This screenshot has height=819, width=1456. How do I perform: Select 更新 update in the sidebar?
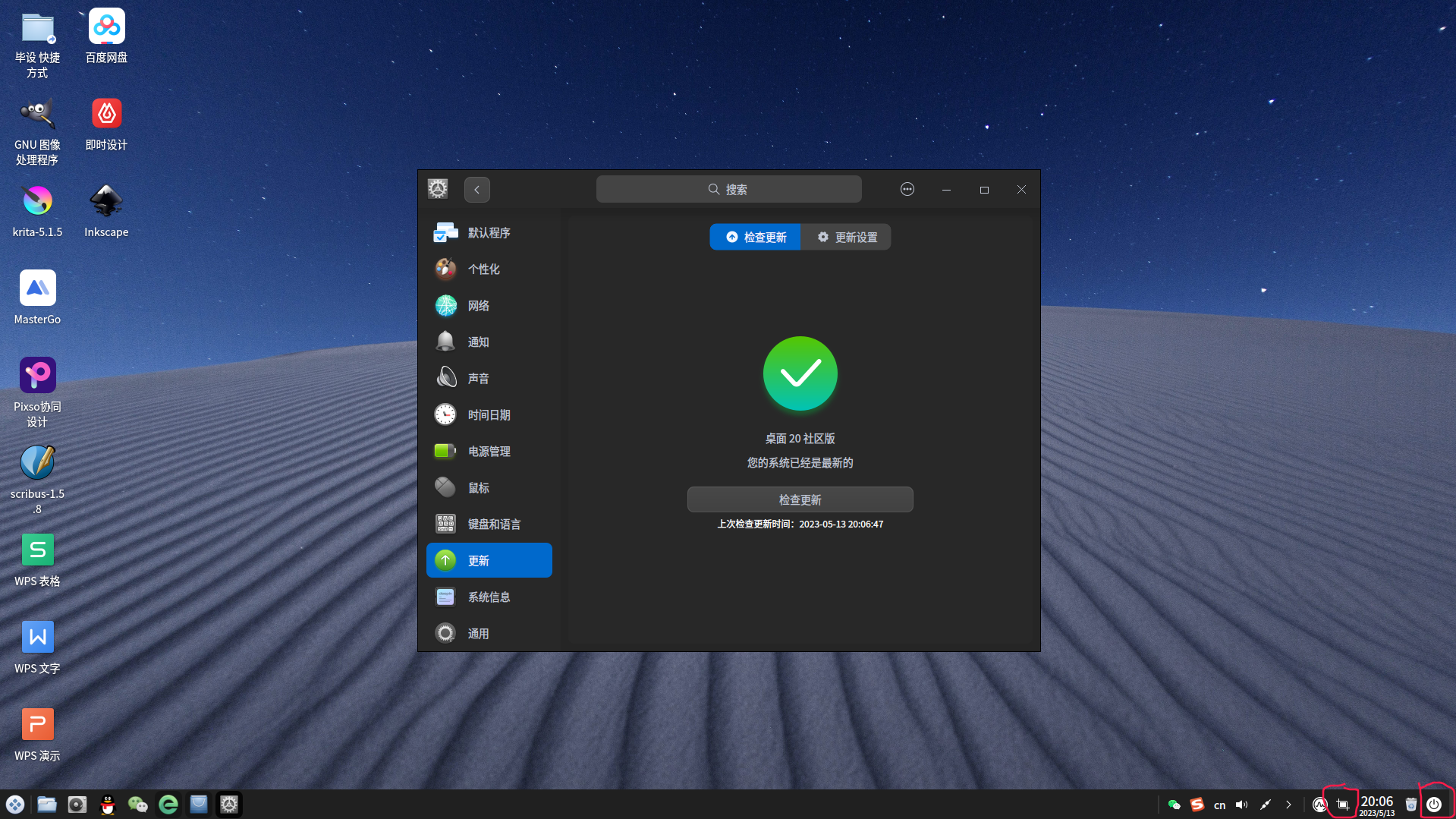tap(489, 560)
